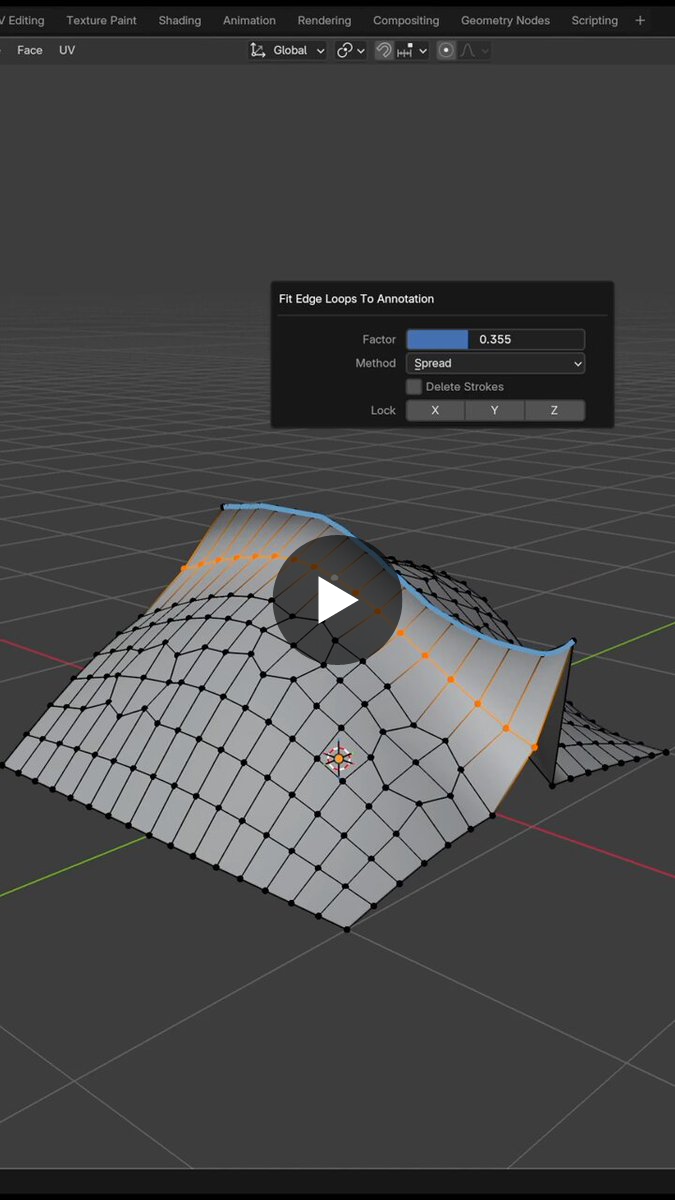Toggle the Z lock button
675x1200 pixels.
(555, 410)
